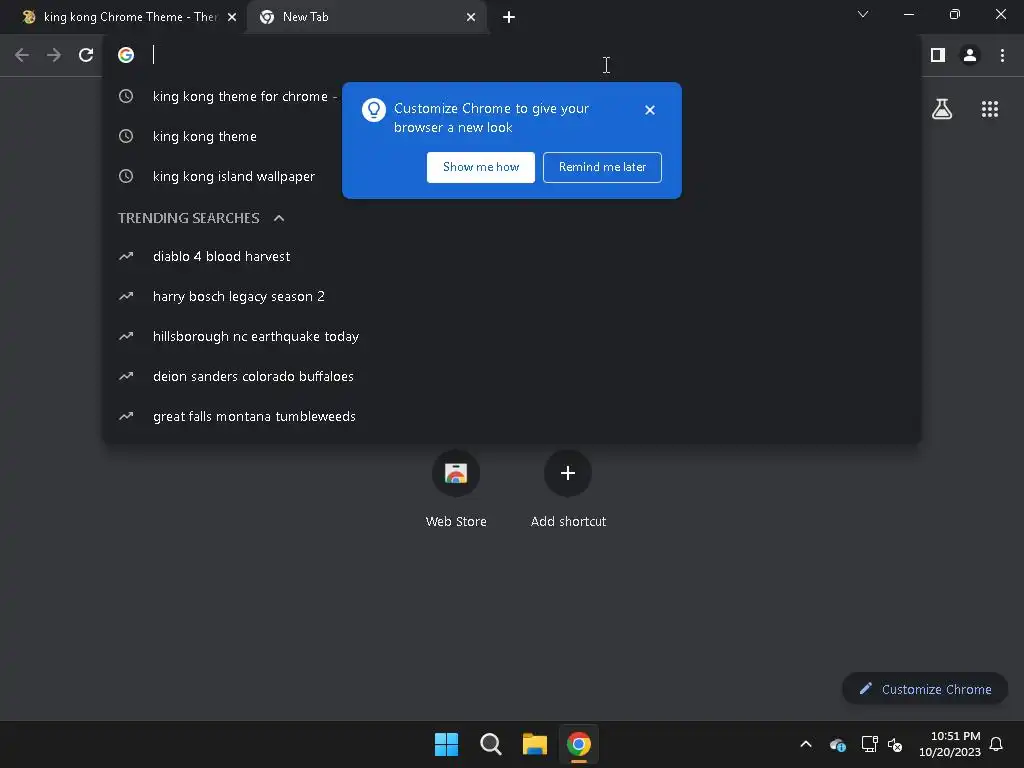Image resolution: width=1024 pixels, height=768 pixels.
Task: Go back using the back arrow
Action: point(22,55)
